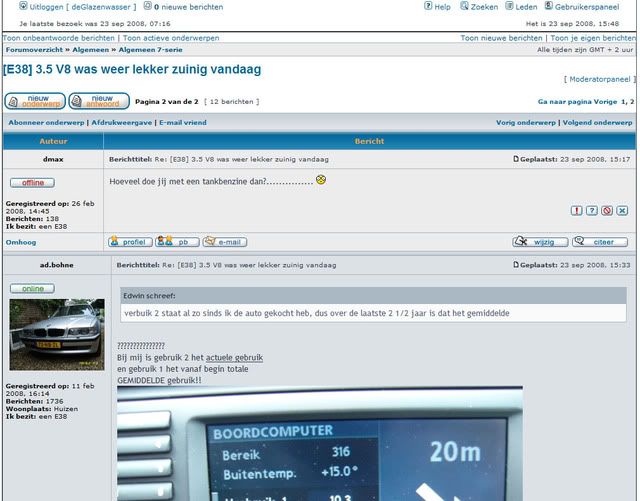Image resolution: width=640 pixels, height=501 pixels.
Task: Open the Help page
Action: click(442, 7)
